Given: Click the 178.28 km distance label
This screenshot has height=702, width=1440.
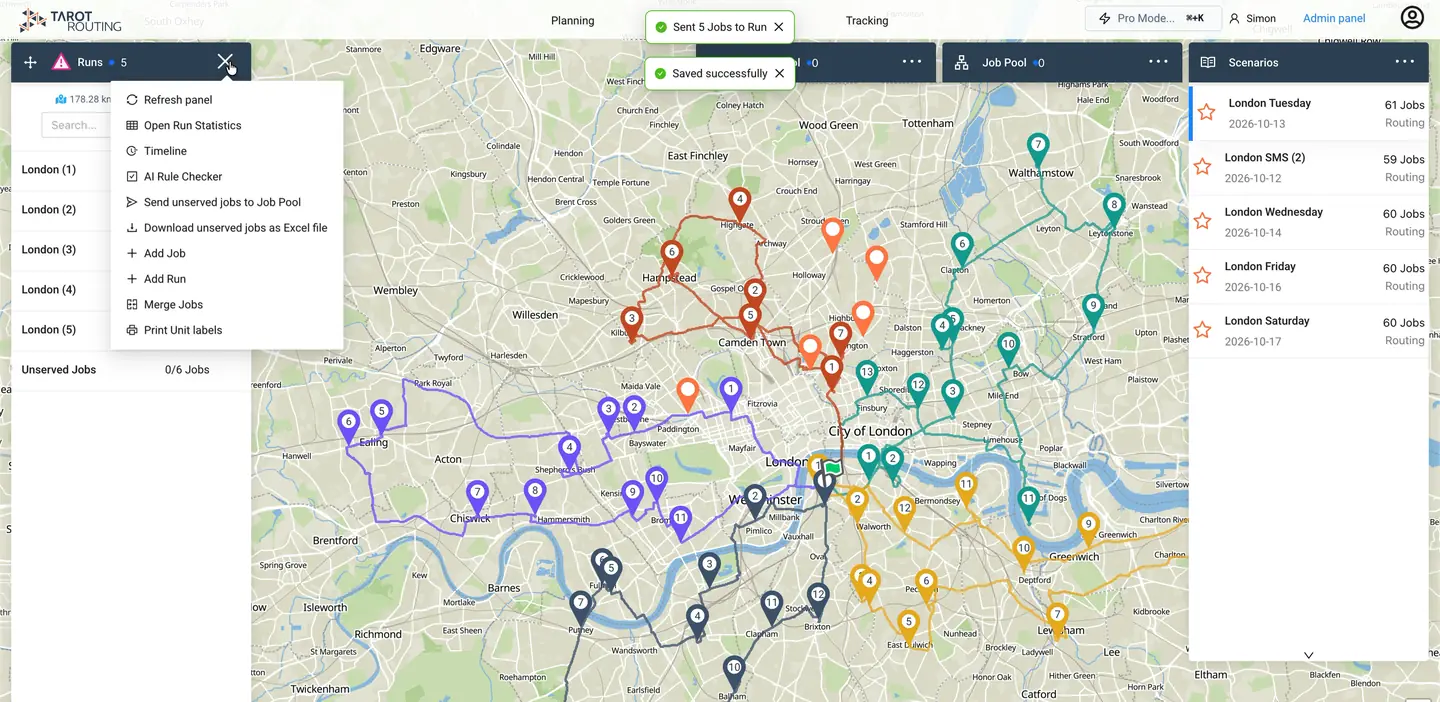Looking at the screenshot, I should tap(90, 99).
